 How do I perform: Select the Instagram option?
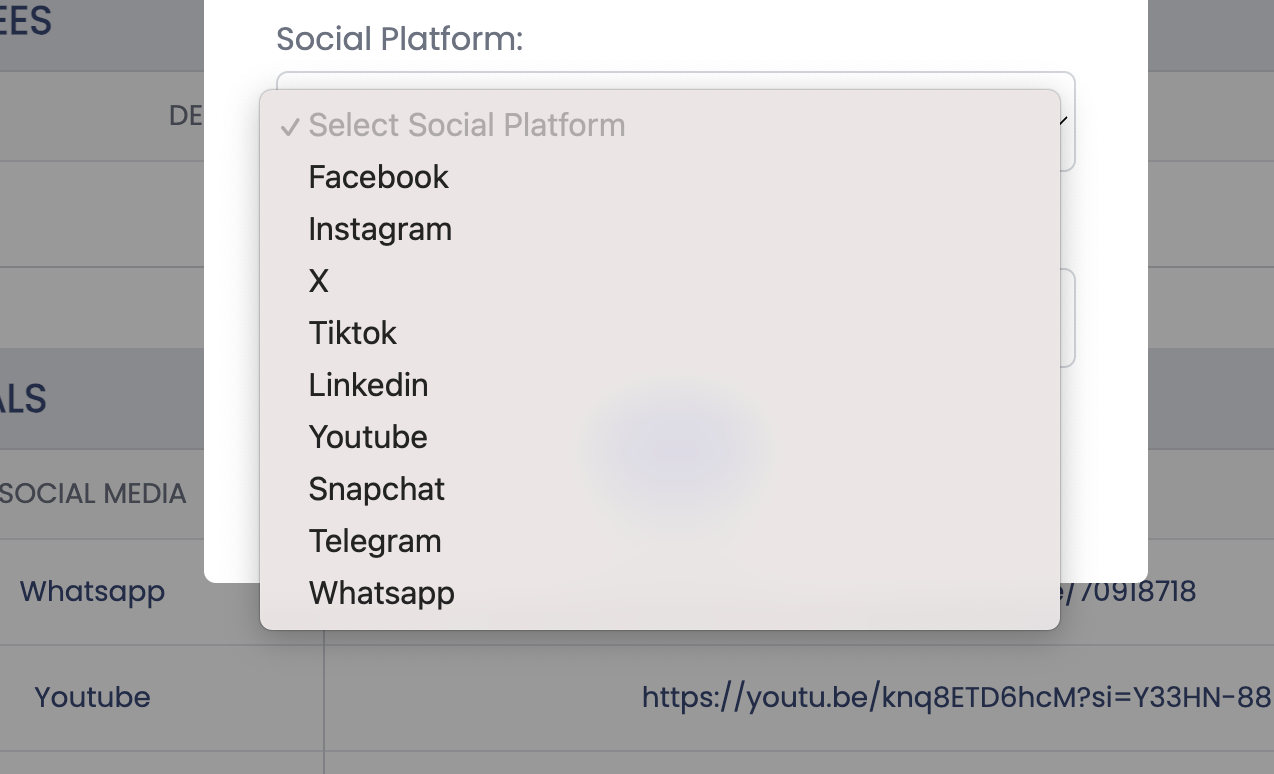click(x=380, y=229)
